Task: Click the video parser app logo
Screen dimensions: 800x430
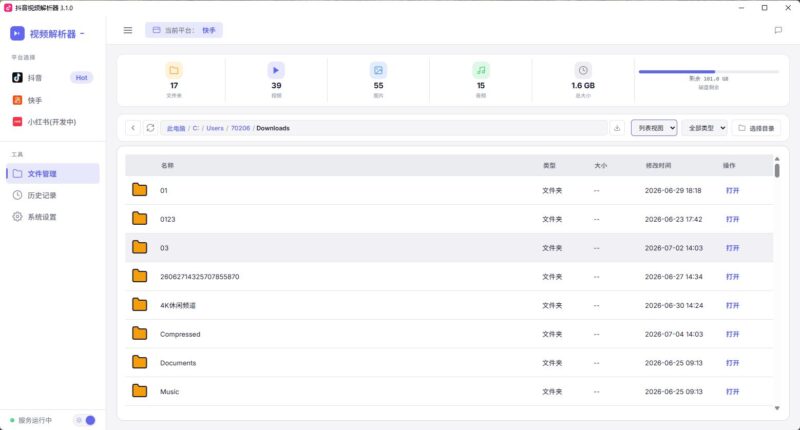Action: [17, 34]
